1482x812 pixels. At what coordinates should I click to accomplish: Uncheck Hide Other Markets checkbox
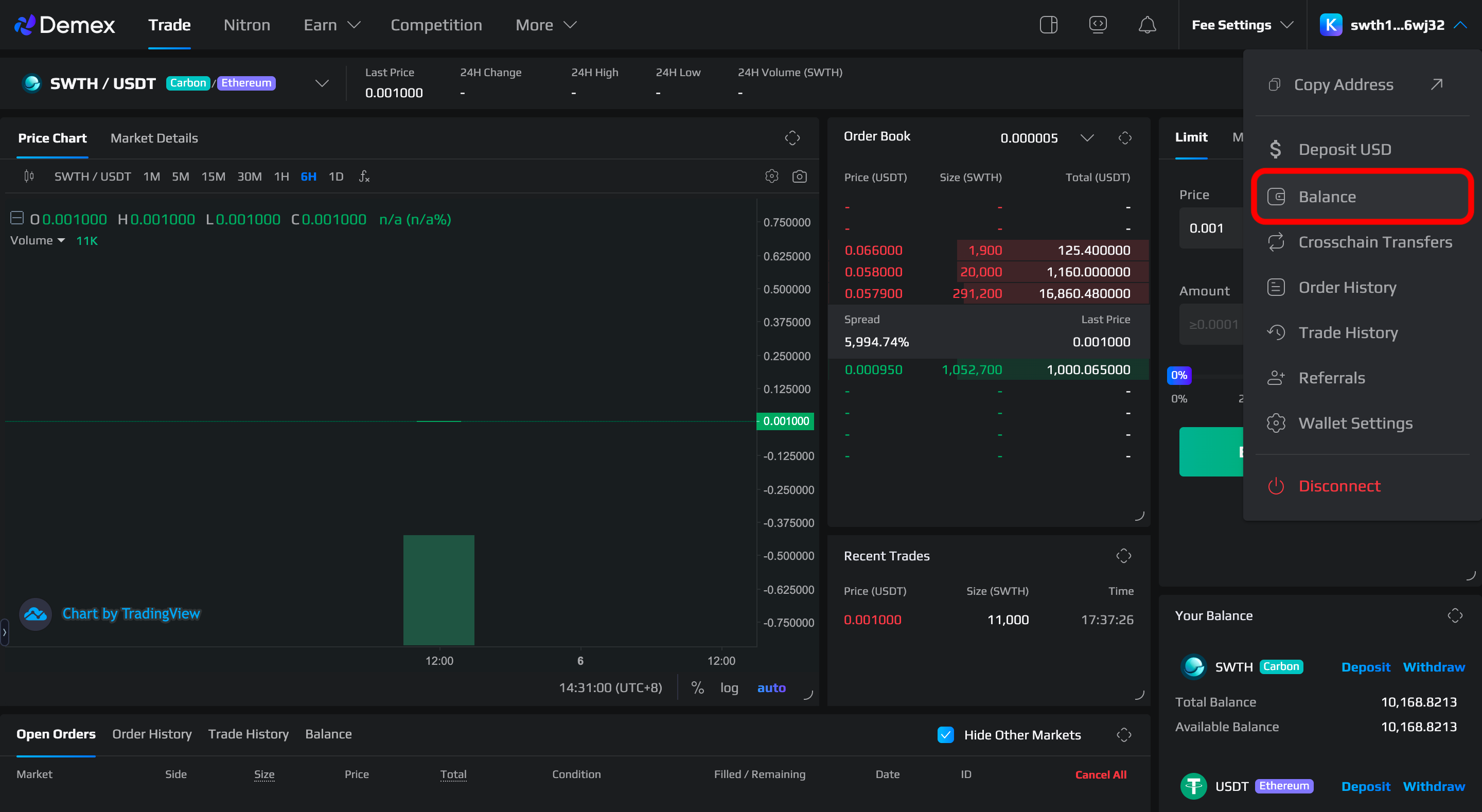[945, 734]
